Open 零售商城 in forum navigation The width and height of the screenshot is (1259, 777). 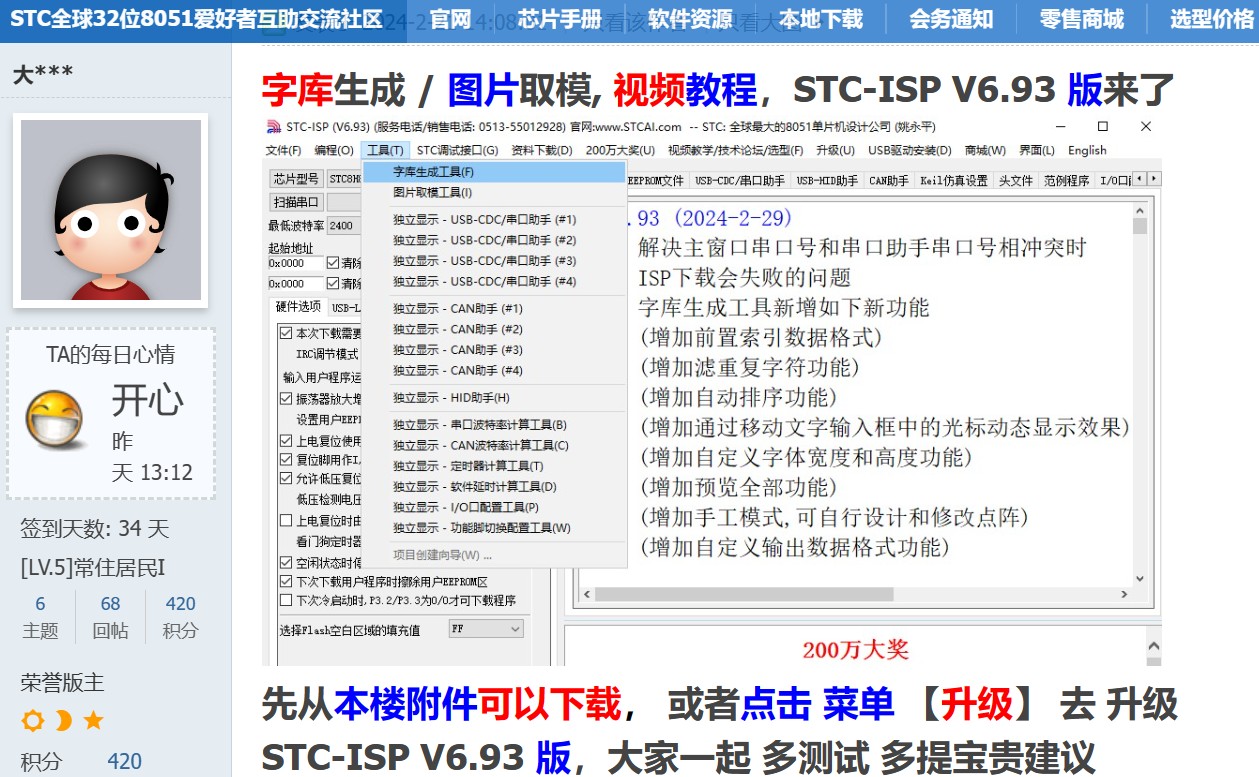[x=1082, y=20]
